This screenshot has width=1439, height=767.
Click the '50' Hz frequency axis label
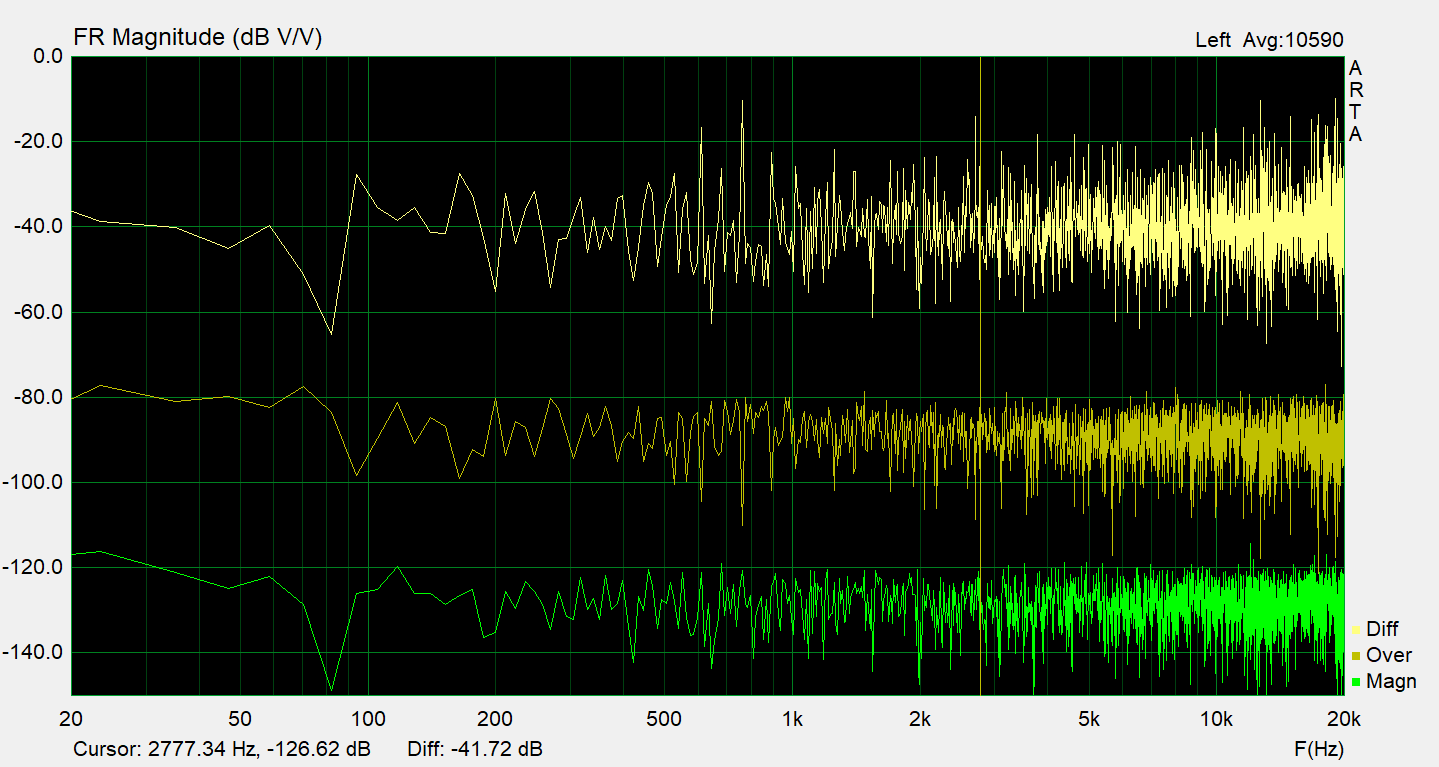240,718
